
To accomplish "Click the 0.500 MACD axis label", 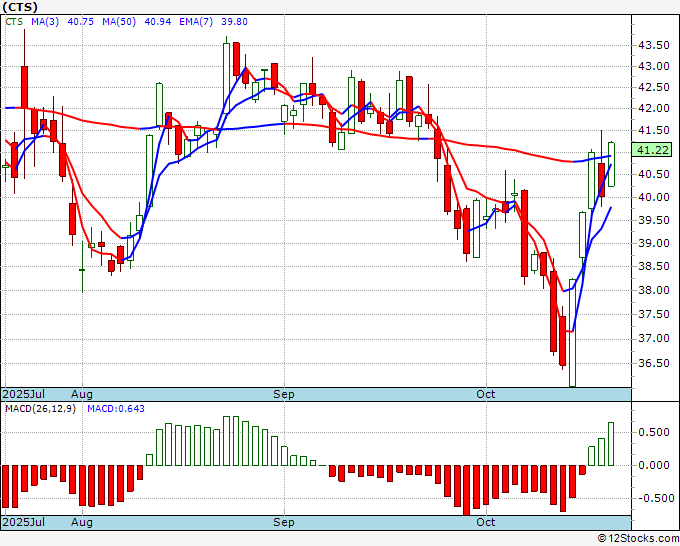I will (654, 432).
